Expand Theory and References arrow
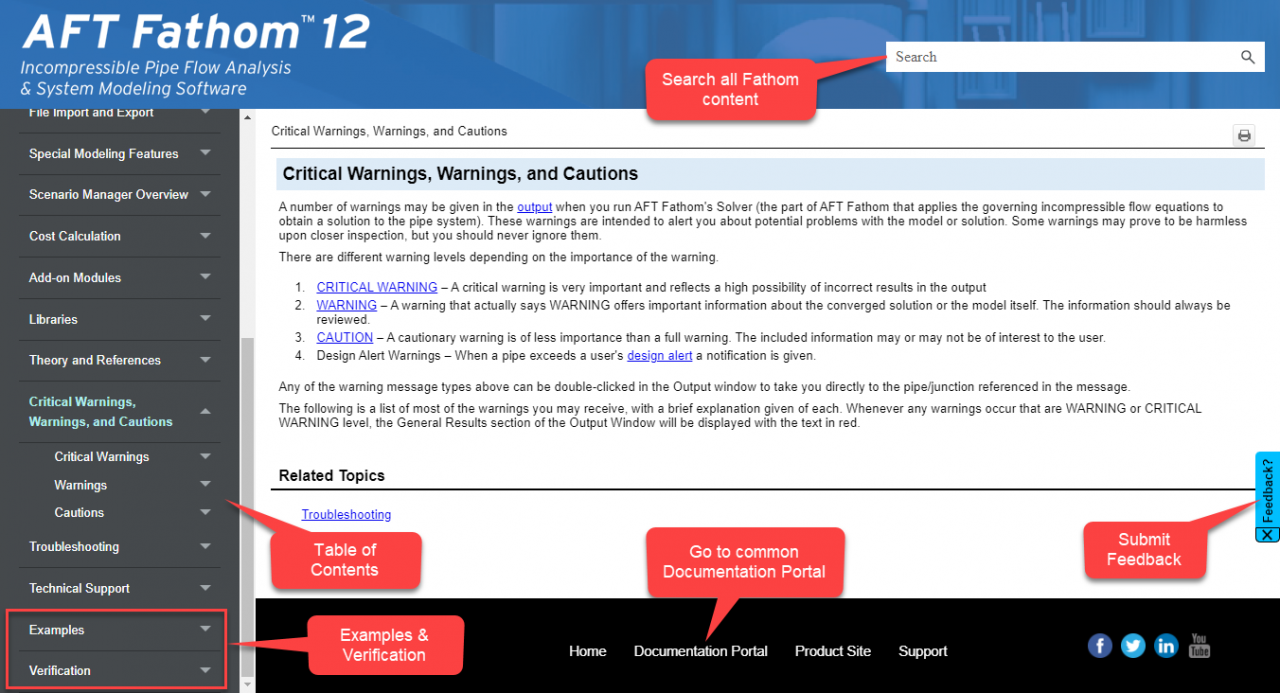Viewport: 1280px width, 693px height. (205, 360)
